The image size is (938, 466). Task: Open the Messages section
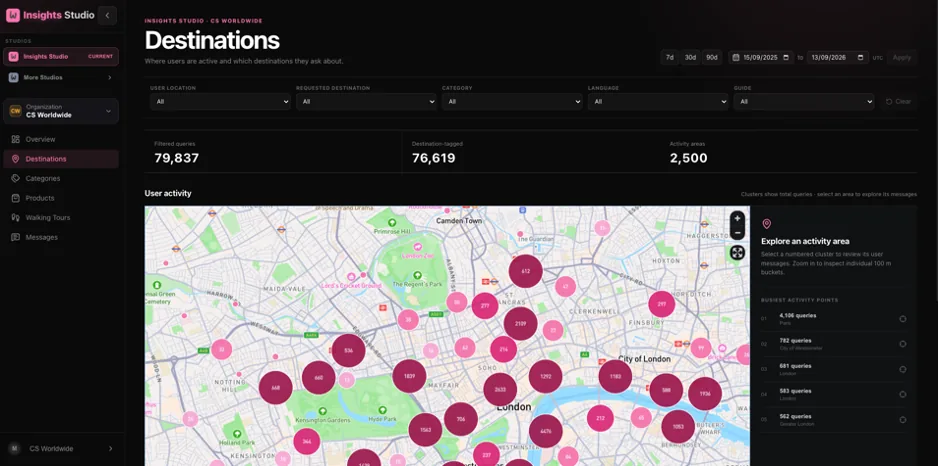tap(61, 237)
